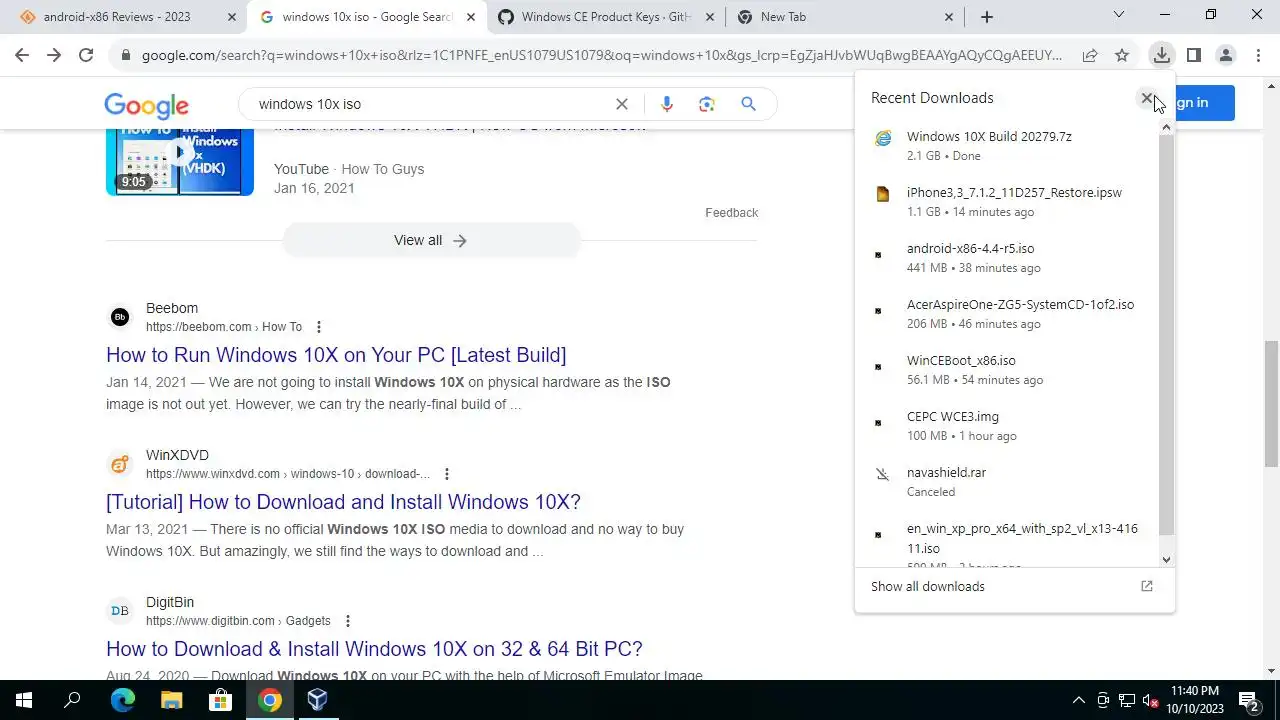Open Windows taskbar search

click(x=72, y=700)
